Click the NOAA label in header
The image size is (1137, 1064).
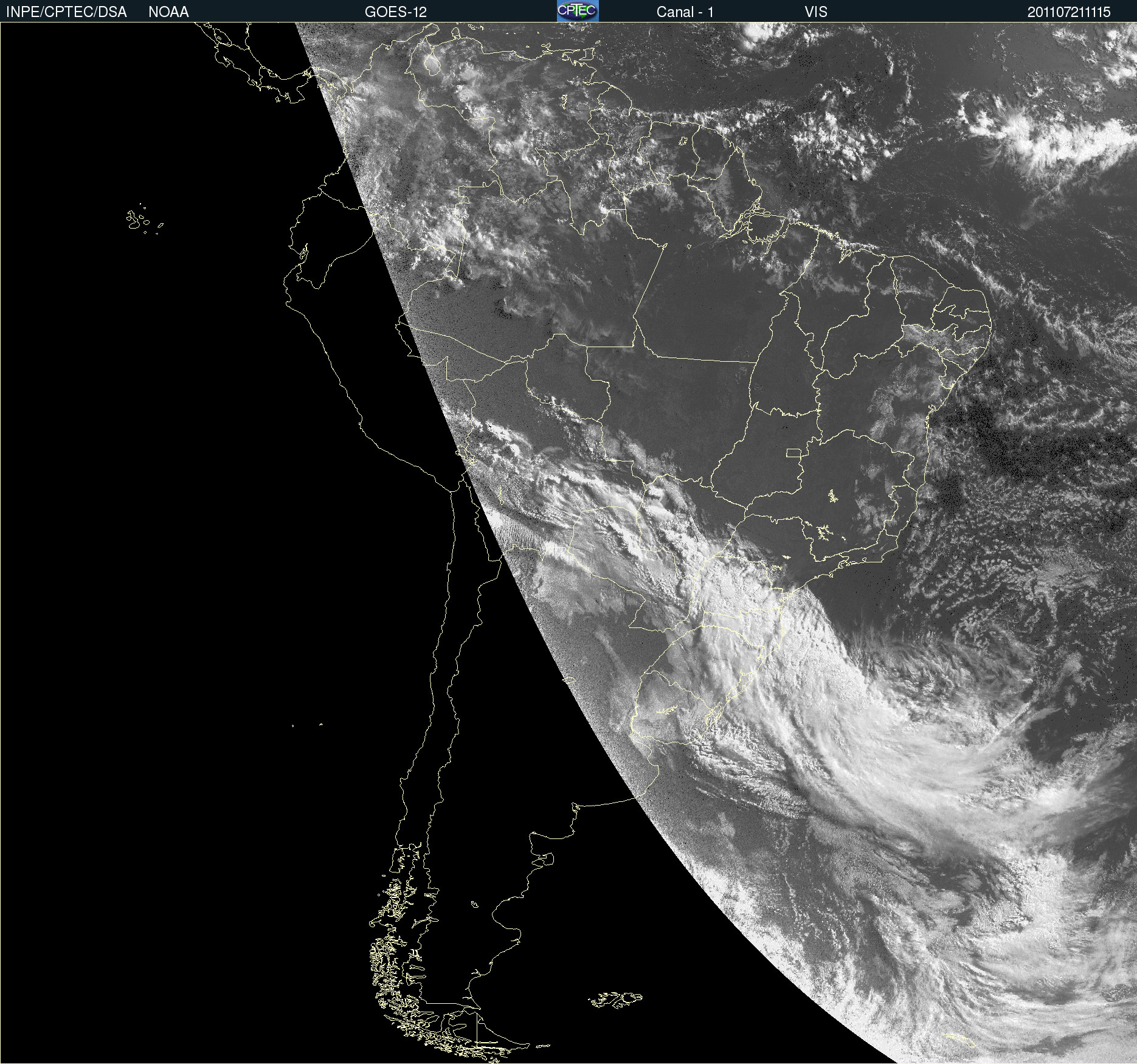(x=168, y=12)
